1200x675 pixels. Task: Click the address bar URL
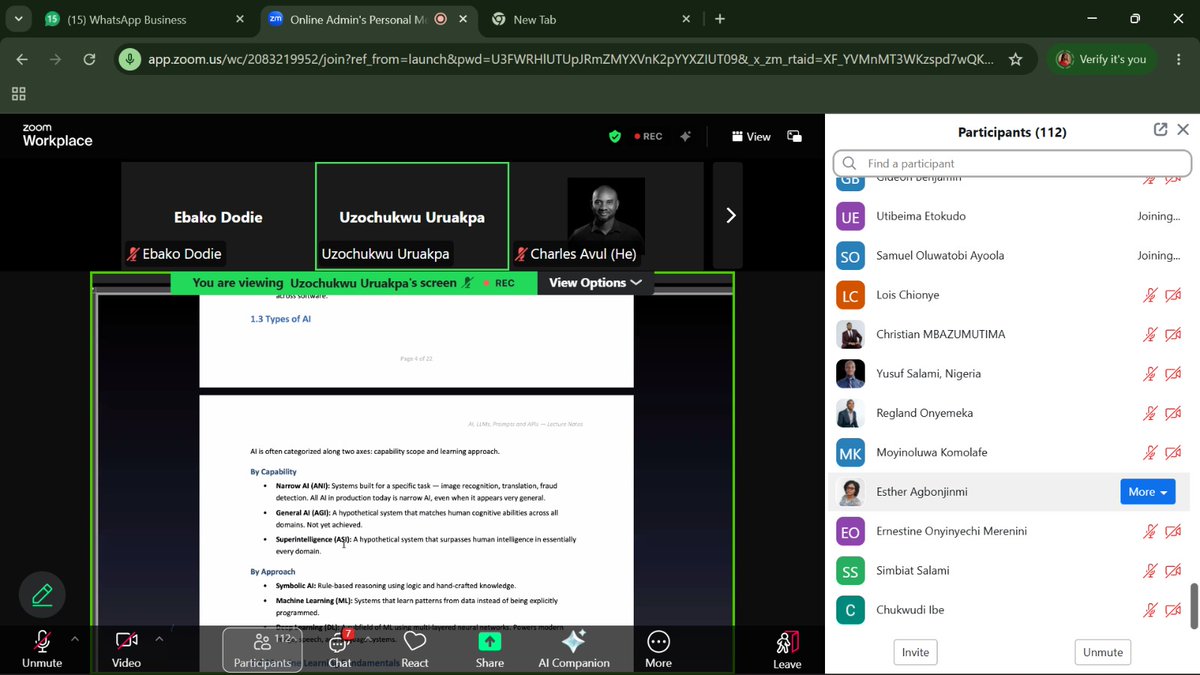pos(570,59)
